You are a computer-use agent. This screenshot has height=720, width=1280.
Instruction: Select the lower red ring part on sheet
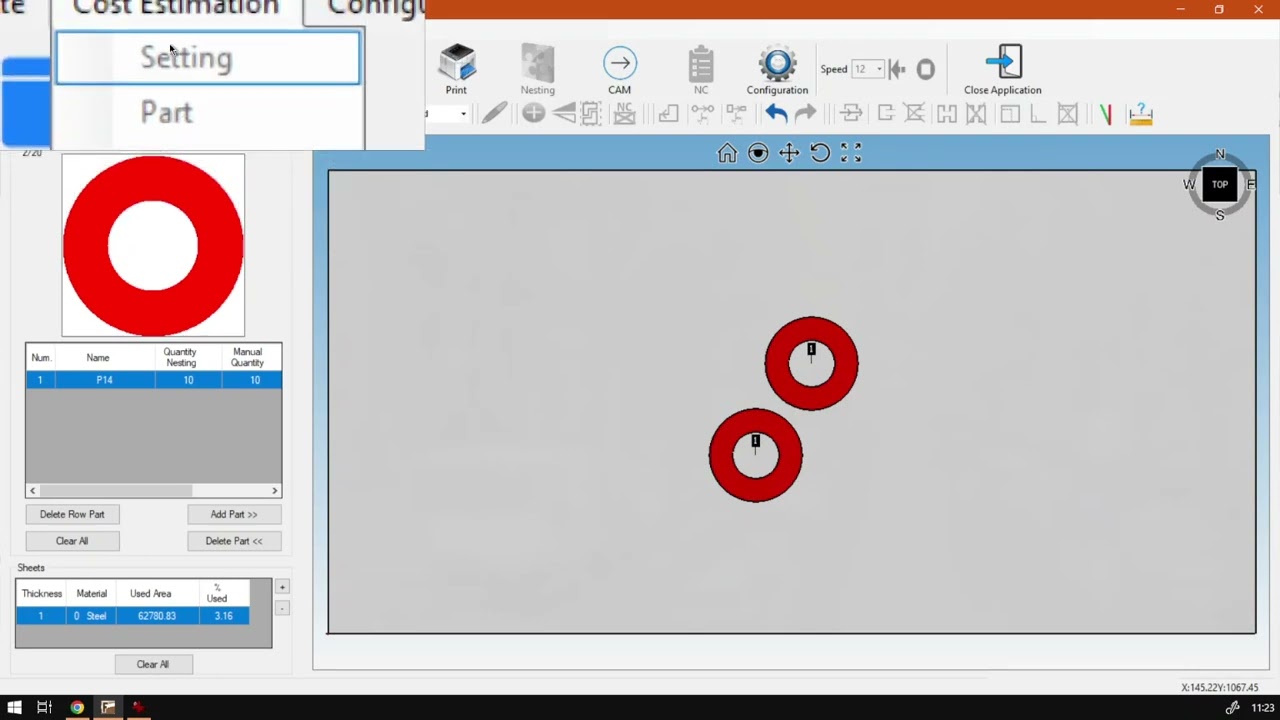click(755, 455)
